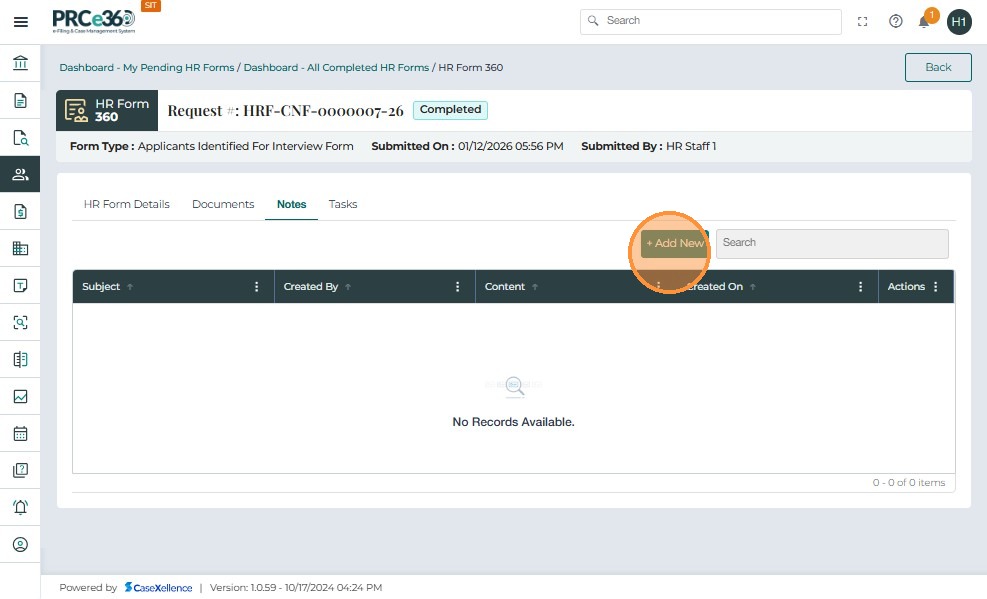Click the '0 - 0 of 0 items' pager text

click(x=908, y=483)
